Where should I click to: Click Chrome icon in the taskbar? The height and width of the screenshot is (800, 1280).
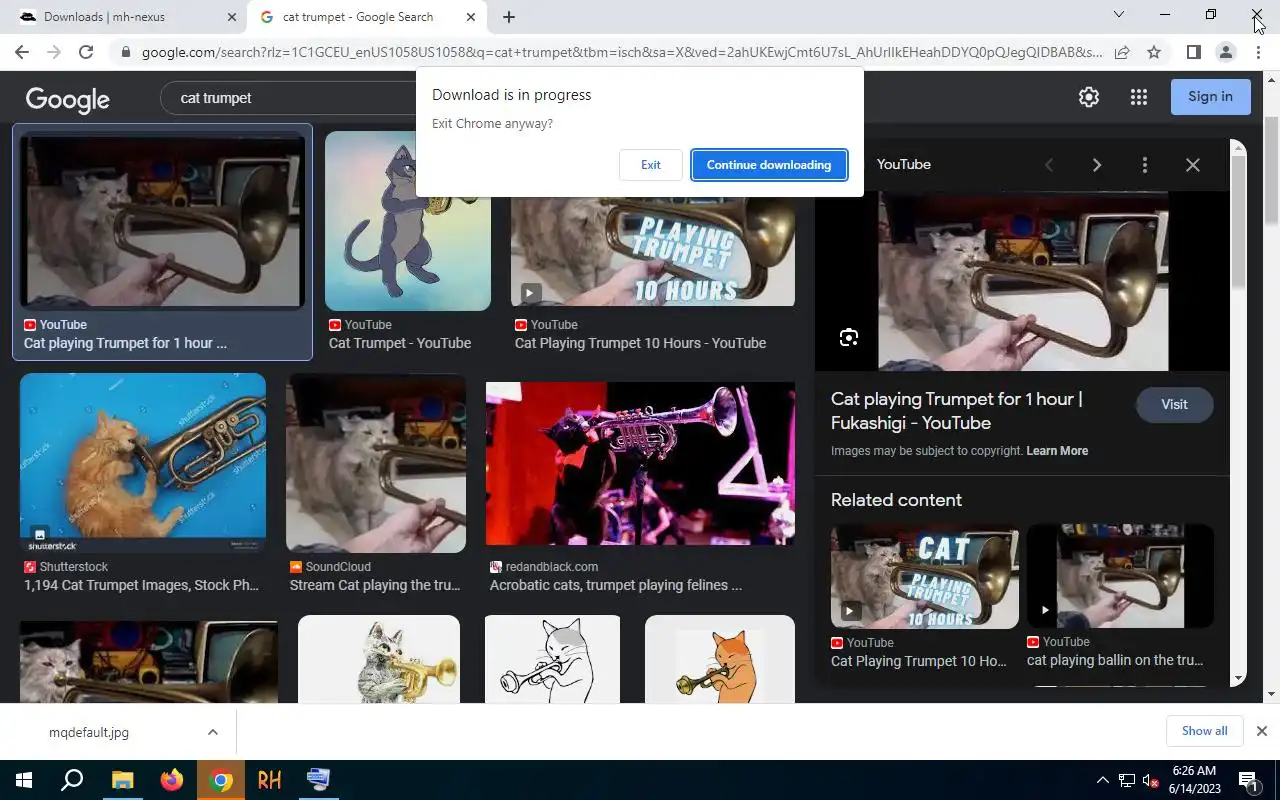tap(221, 780)
